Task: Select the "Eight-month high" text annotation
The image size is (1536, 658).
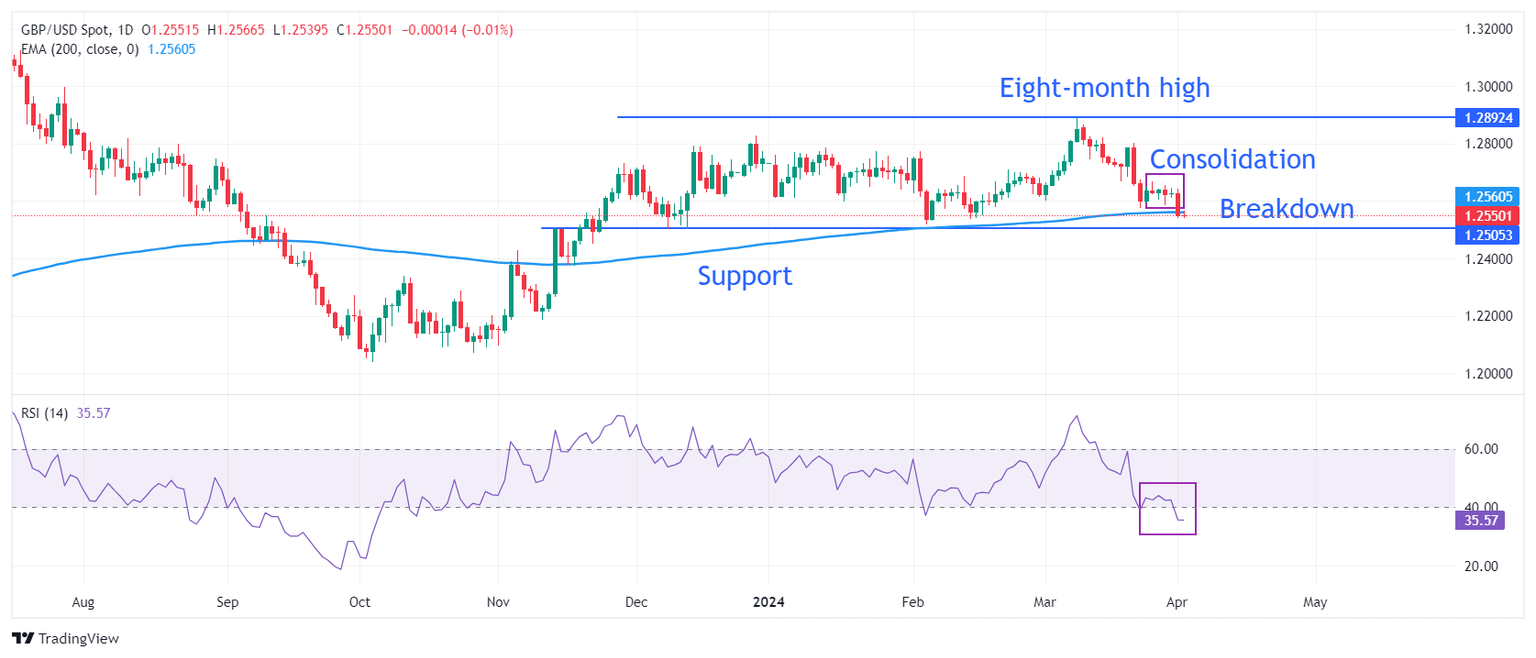Action: (x=1104, y=88)
